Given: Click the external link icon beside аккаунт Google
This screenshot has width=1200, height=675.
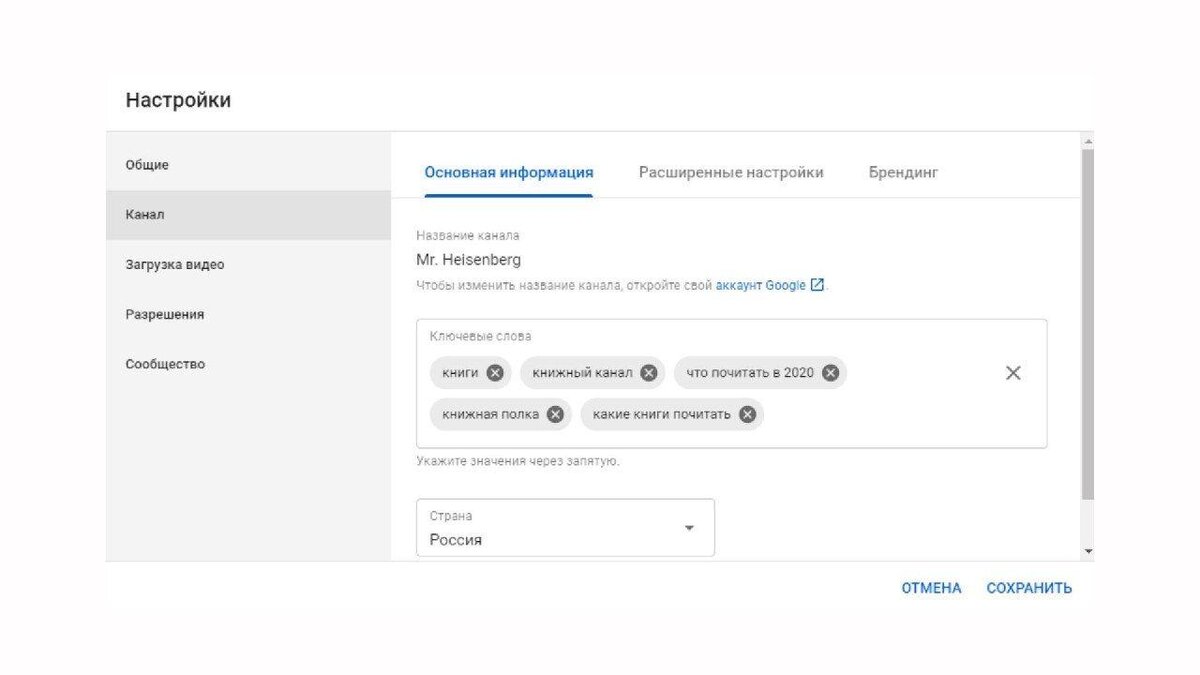Looking at the screenshot, I should tap(817, 285).
